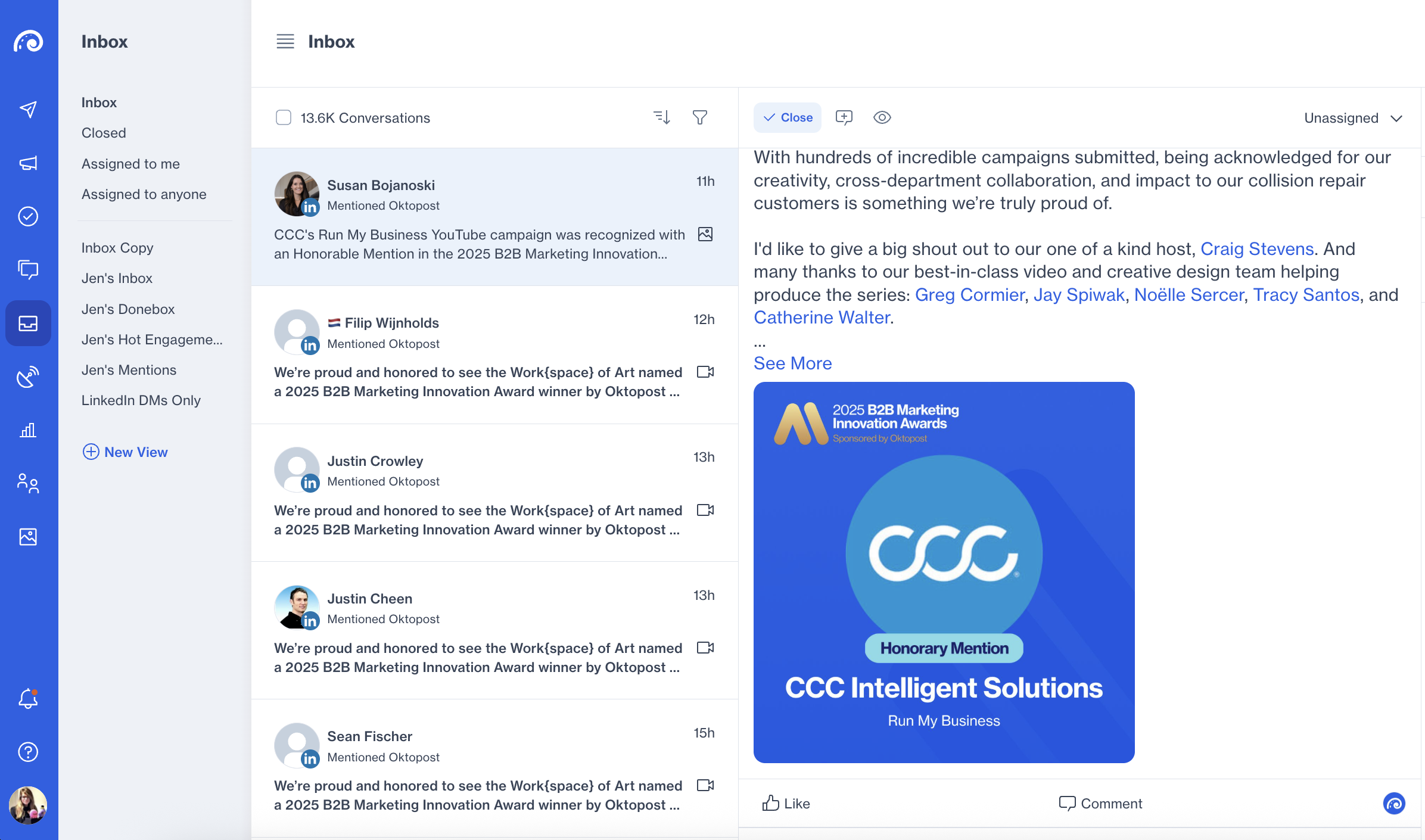This screenshot has height=840, width=1425.
Task: Open Jen's Mentions view
Action: [x=129, y=370]
